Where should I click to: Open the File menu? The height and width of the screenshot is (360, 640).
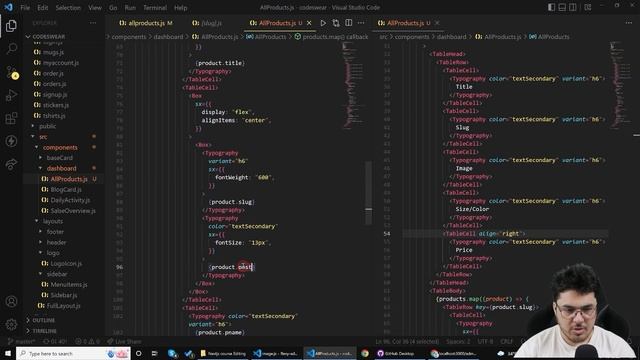25,8
